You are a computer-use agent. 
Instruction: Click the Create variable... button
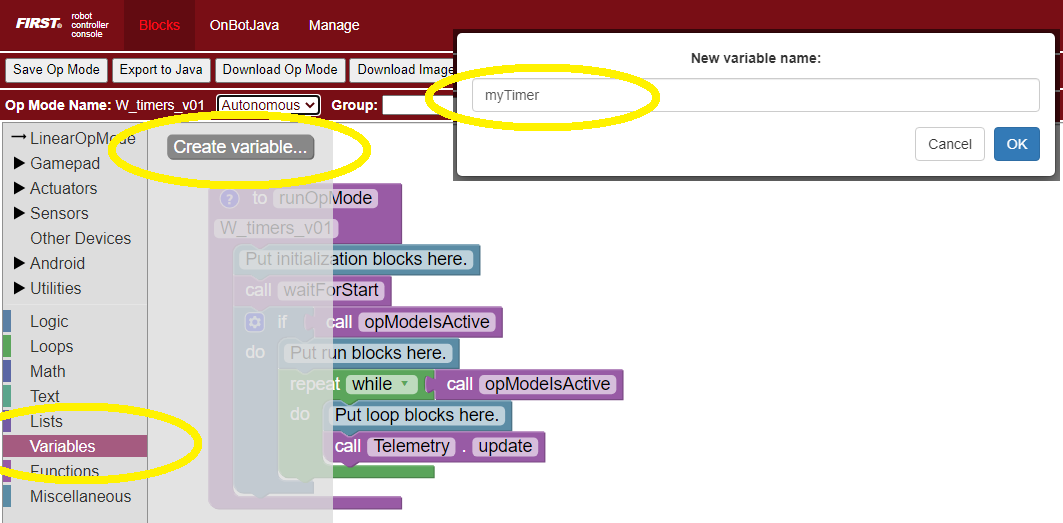240,147
